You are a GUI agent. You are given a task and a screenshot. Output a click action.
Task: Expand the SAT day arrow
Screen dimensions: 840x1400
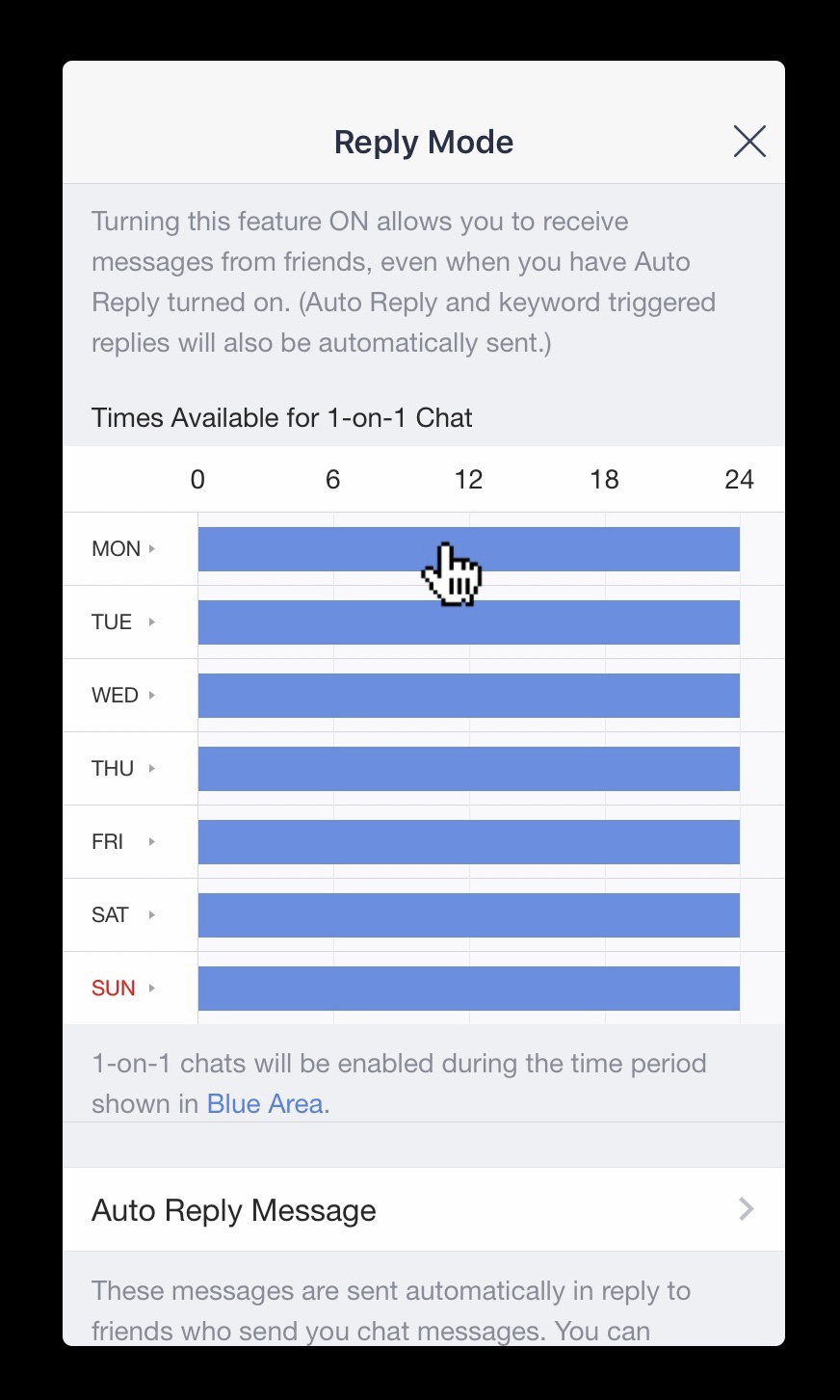152,915
